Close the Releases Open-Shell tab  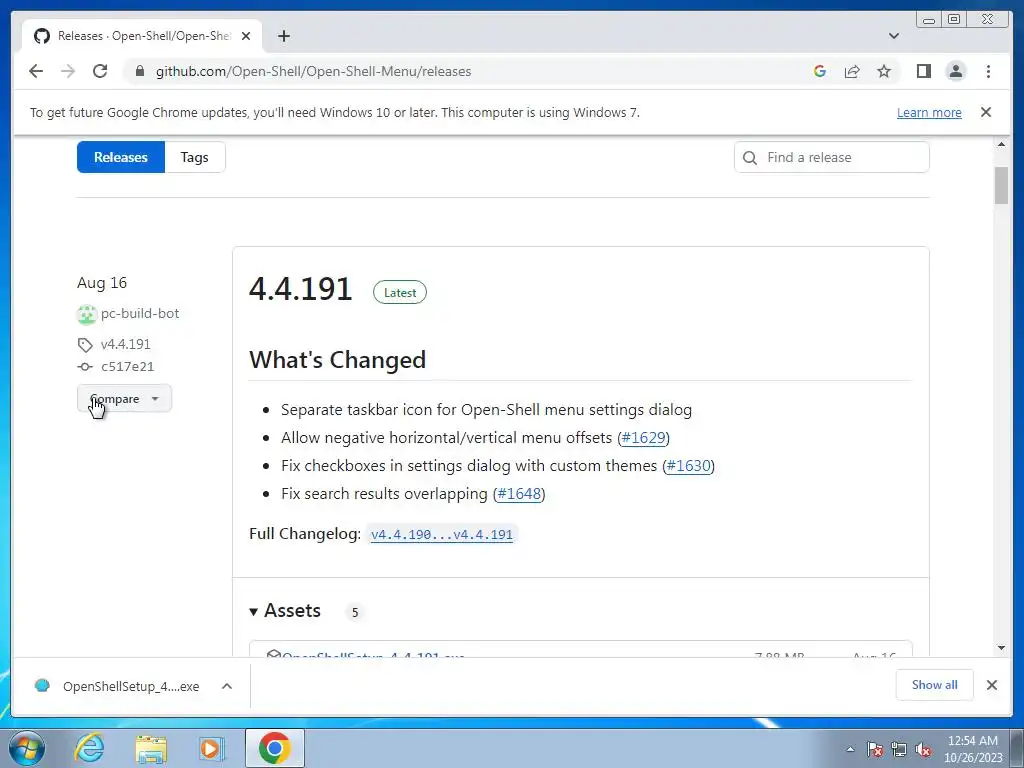click(246, 36)
